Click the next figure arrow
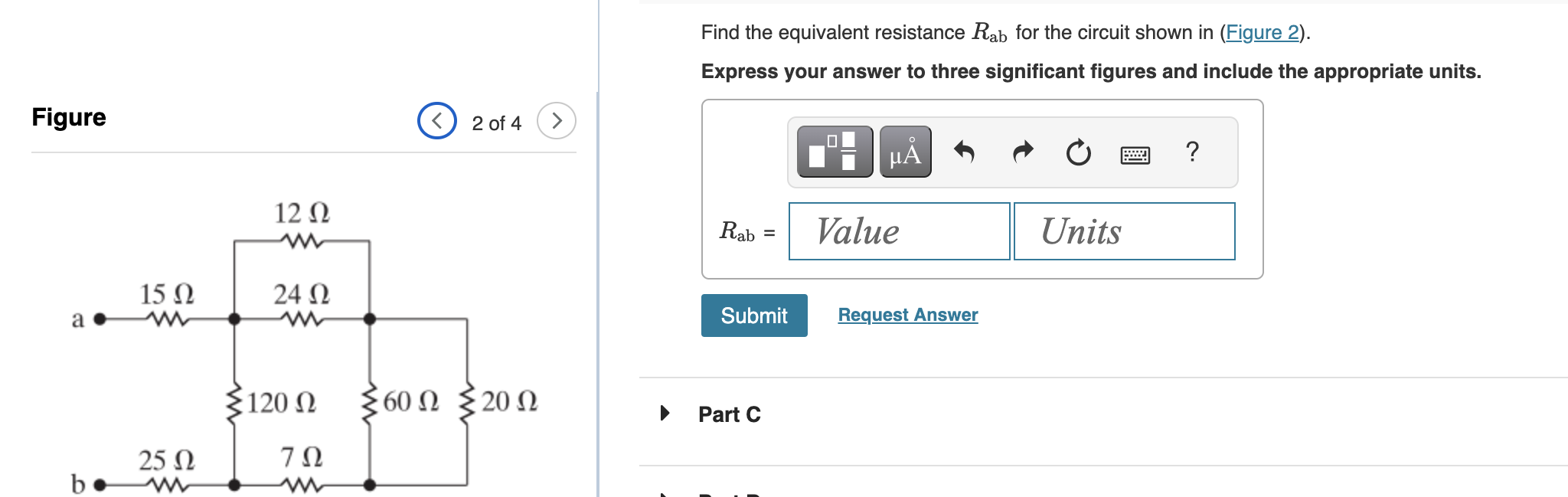This screenshot has width=1568, height=497. coord(557,122)
